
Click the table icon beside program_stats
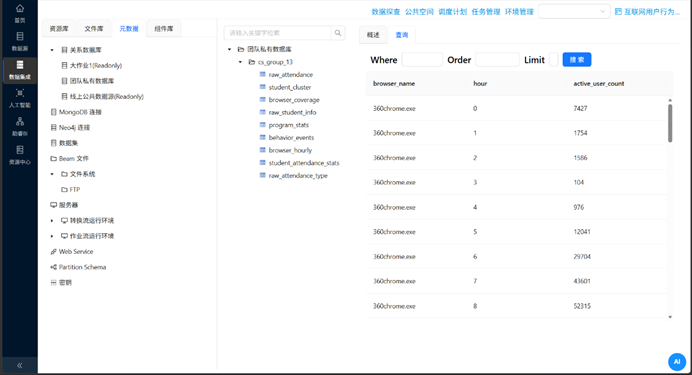(x=263, y=125)
